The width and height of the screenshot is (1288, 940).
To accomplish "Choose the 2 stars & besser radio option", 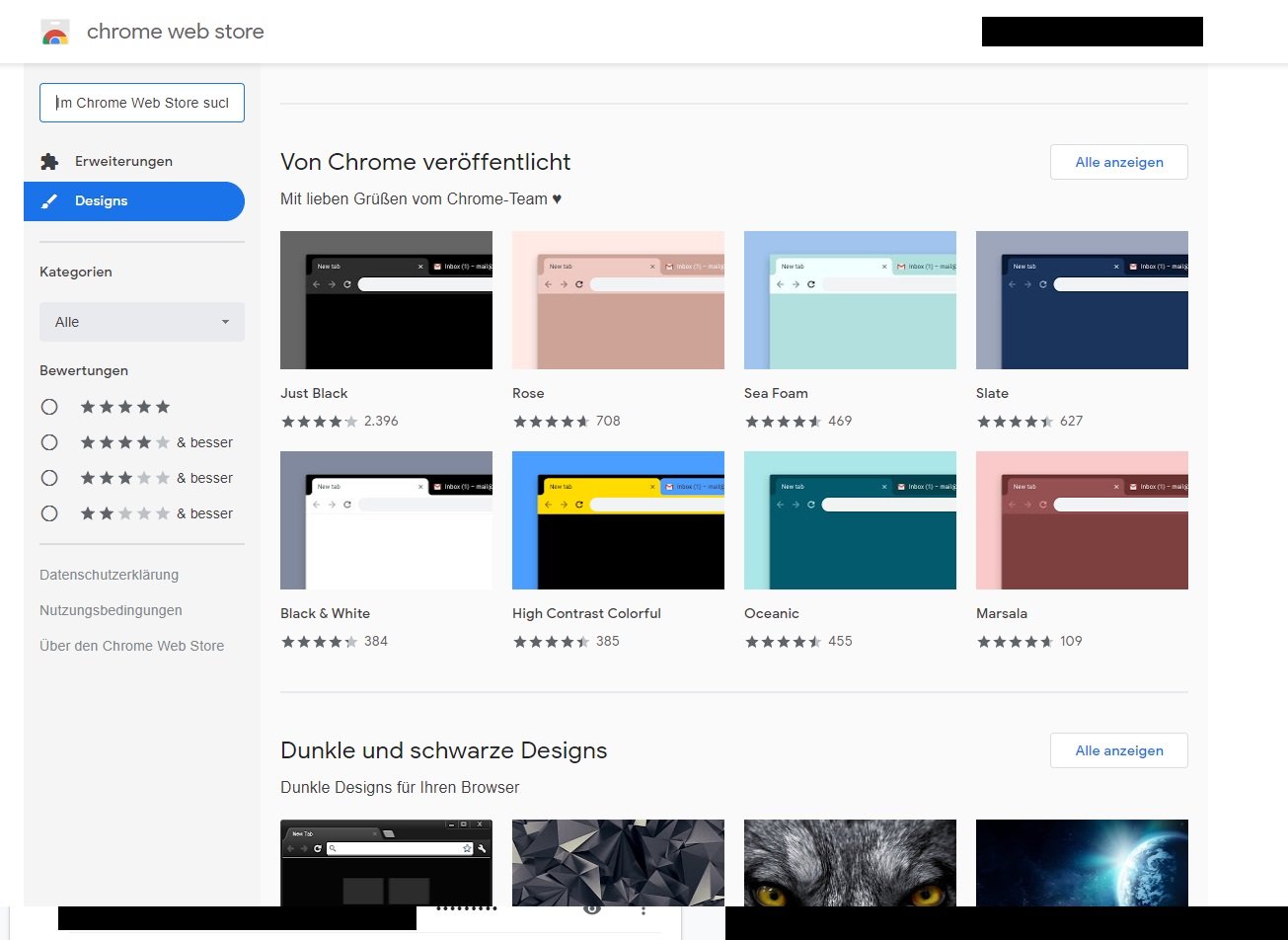I will click(49, 513).
